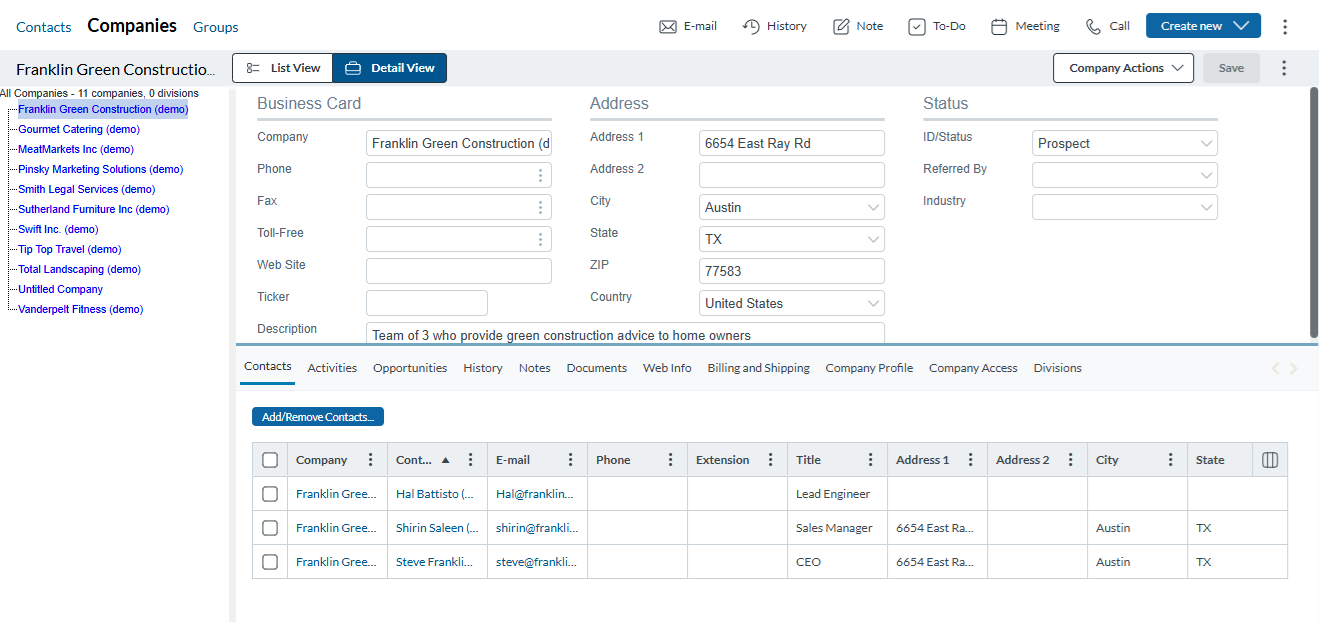
Task: Open the E-mail column menu
Action: 571,460
